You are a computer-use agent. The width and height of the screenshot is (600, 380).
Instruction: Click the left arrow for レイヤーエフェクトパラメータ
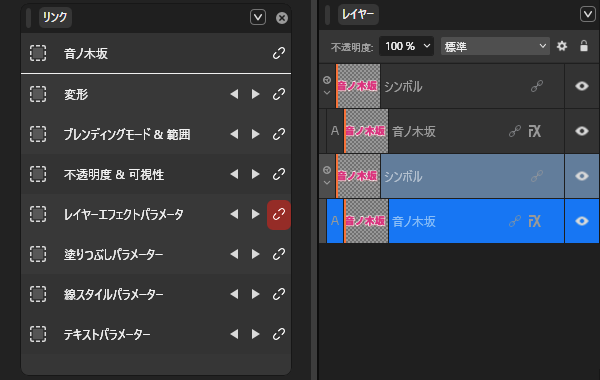[234, 214]
